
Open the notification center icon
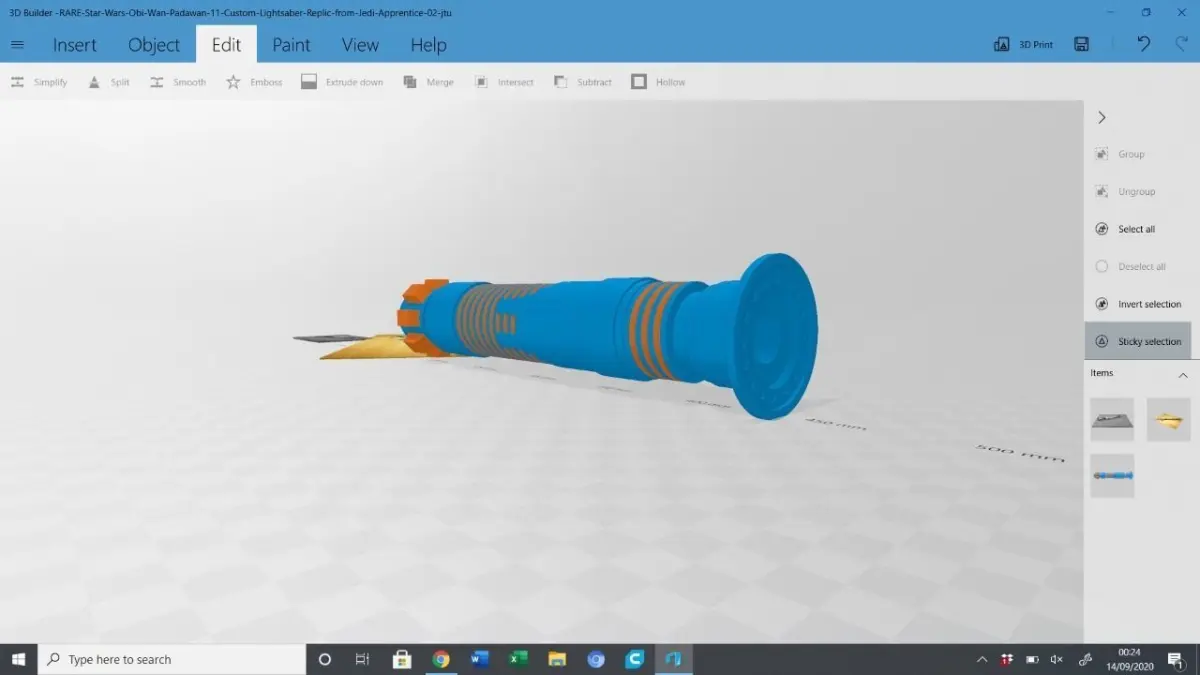click(x=1176, y=659)
